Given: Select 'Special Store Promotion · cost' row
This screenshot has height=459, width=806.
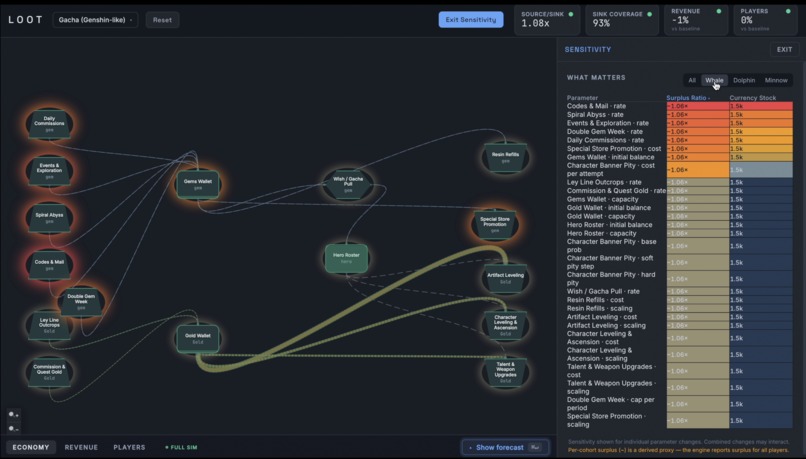Looking at the screenshot, I should (x=680, y=149).
